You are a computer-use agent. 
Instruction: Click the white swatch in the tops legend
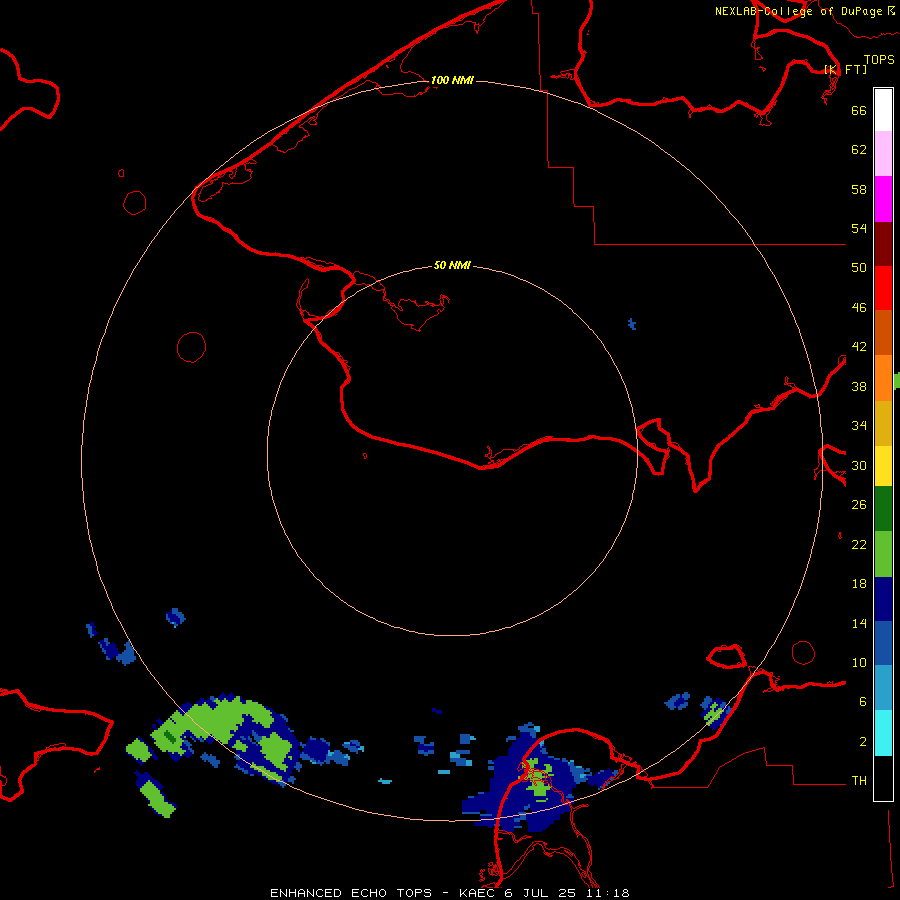pos(883,110)
